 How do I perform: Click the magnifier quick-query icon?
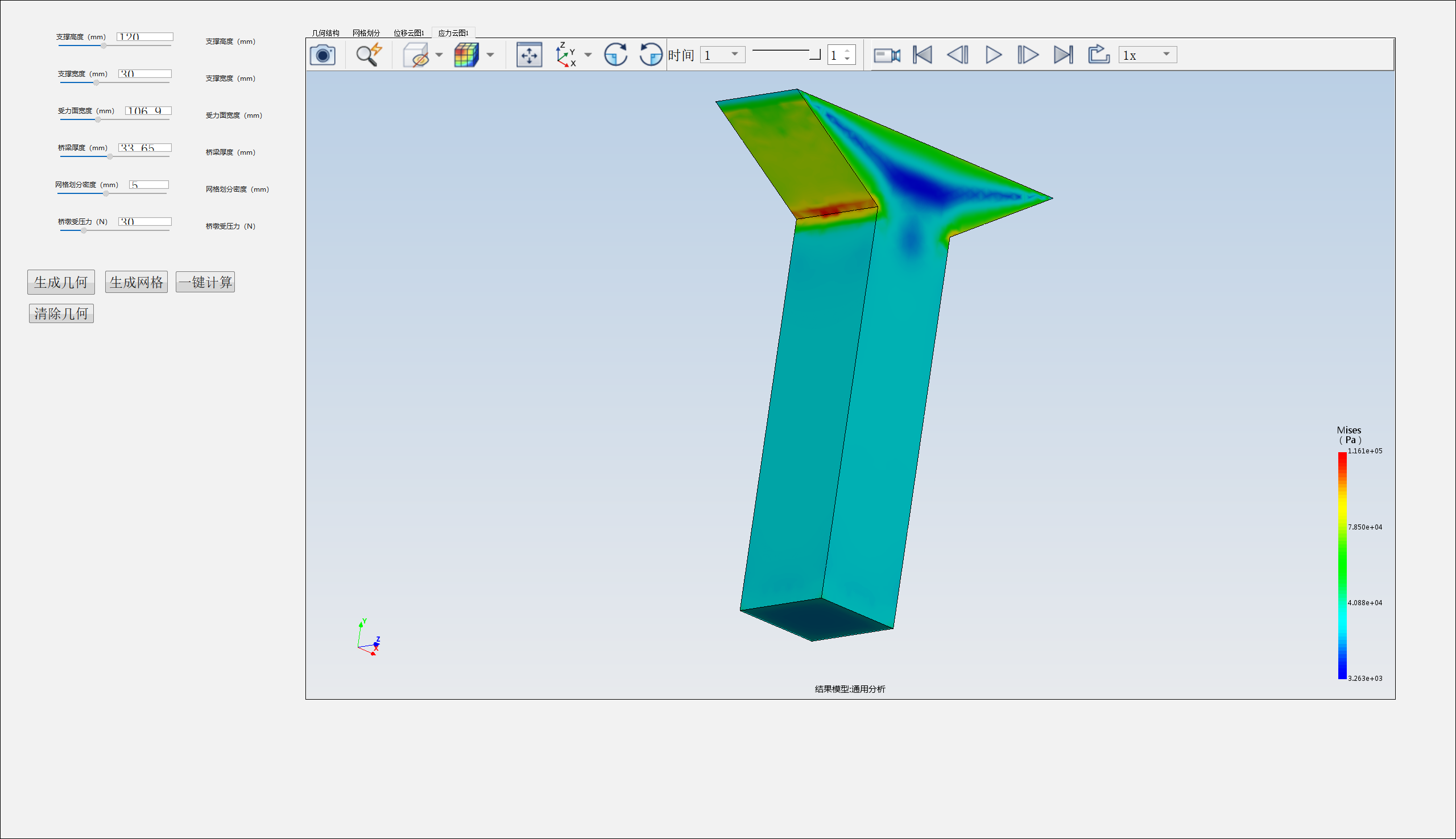[x=369, y=55]
